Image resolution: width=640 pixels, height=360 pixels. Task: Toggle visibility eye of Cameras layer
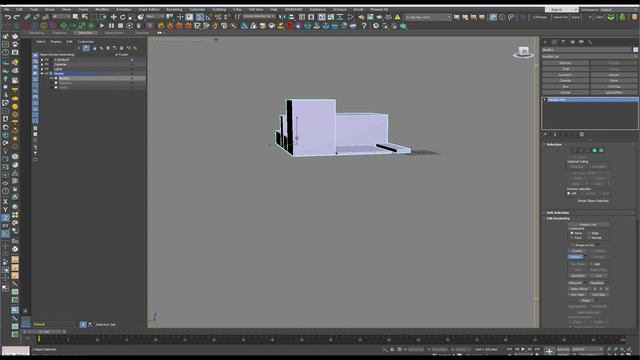47,64
